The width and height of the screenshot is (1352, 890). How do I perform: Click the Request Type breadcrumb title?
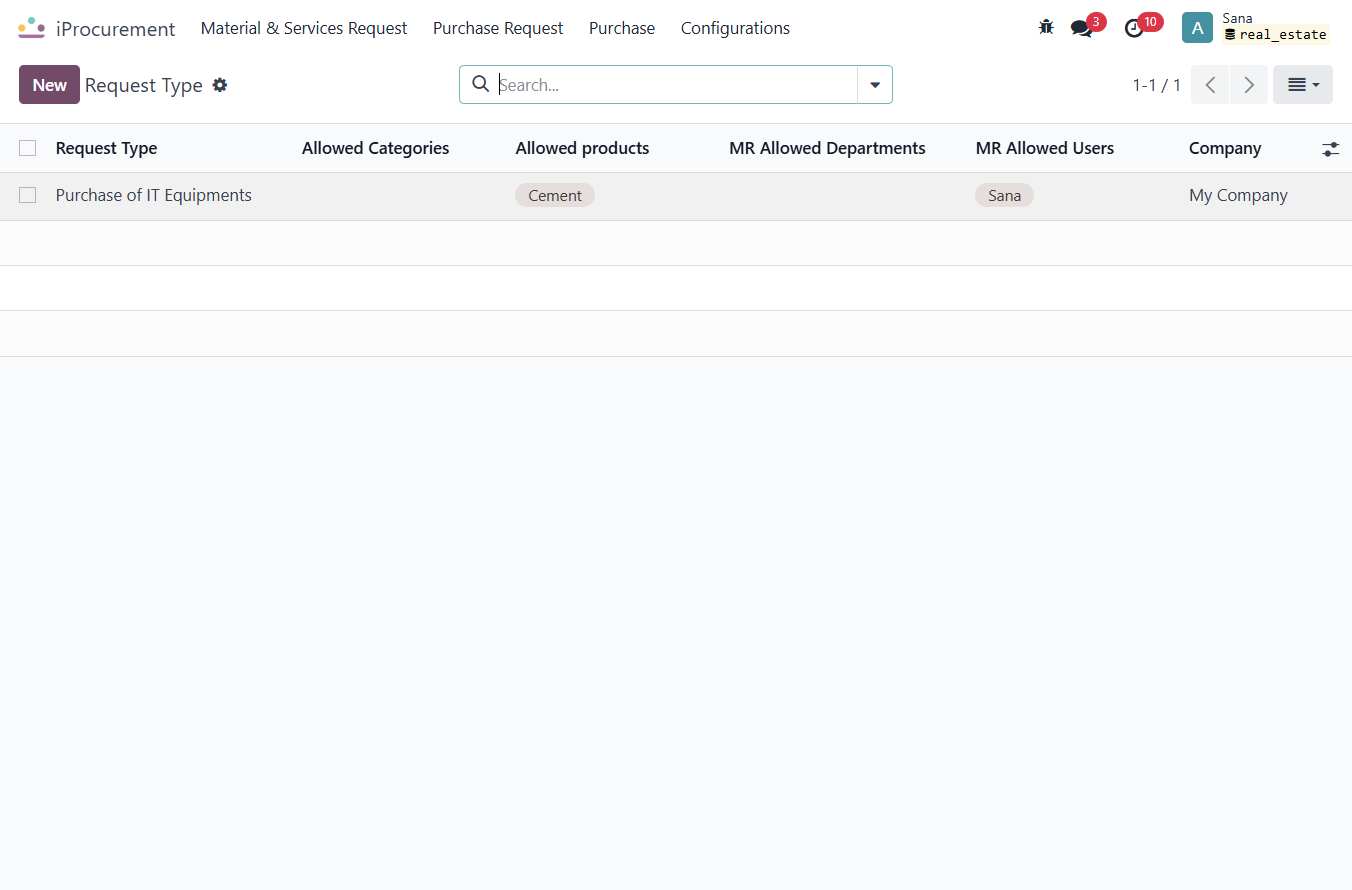pyautogui.click(x=144, y=85)
